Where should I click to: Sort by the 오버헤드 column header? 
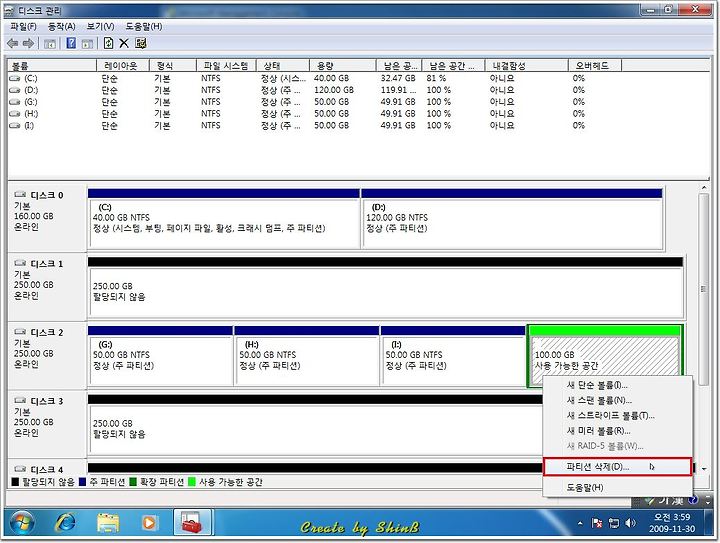point(595,66)
